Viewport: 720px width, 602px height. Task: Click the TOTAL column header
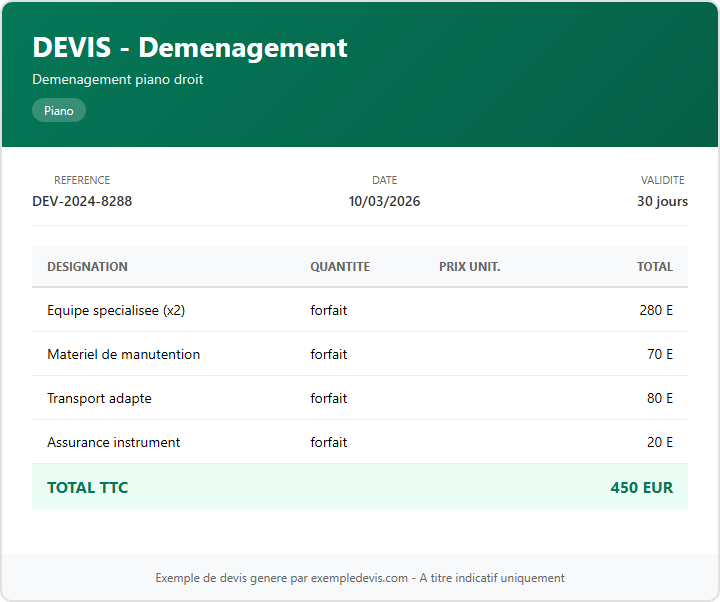[x=655, y=267]
